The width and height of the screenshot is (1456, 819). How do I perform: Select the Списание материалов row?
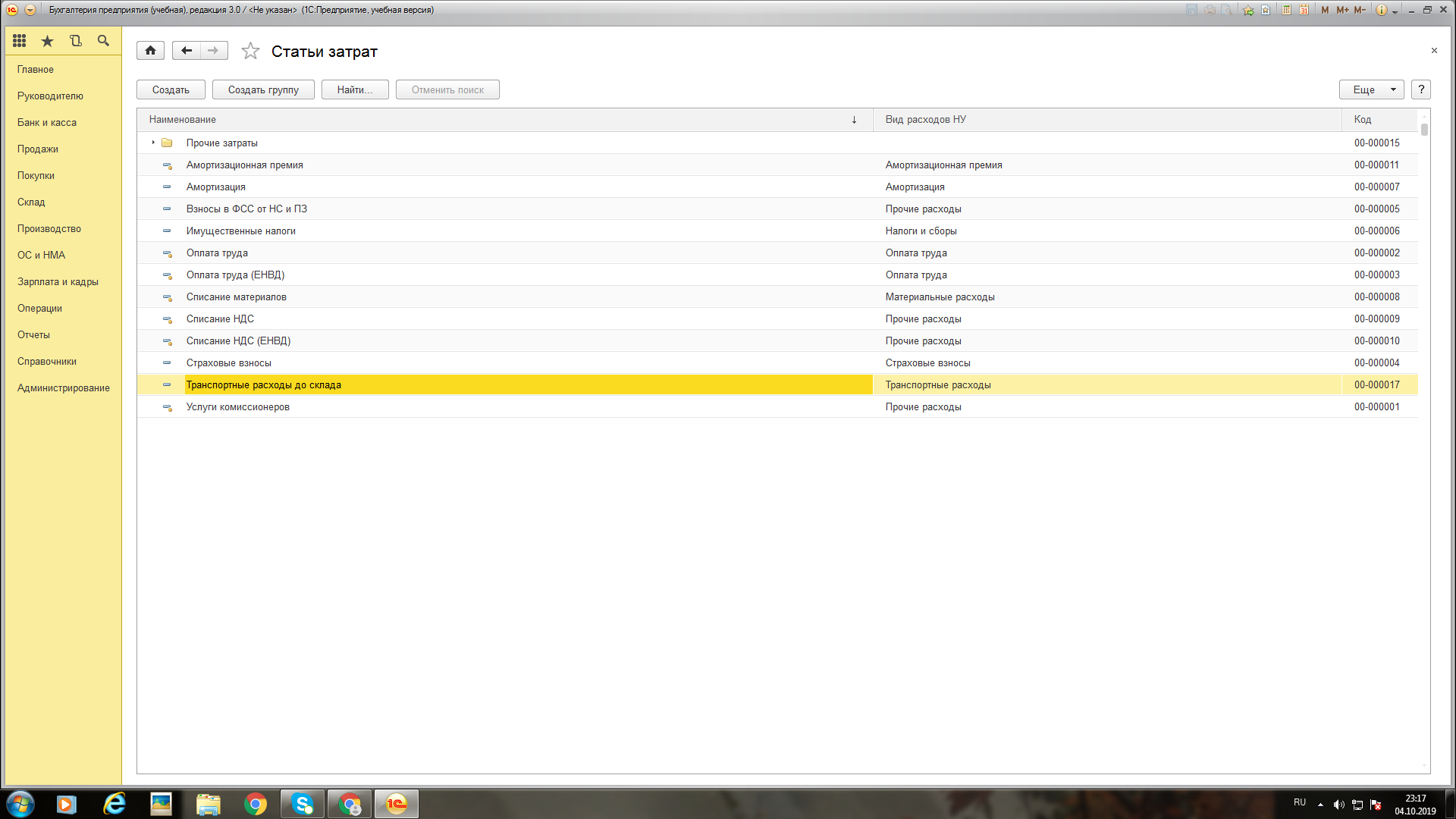tap(237, 297)
